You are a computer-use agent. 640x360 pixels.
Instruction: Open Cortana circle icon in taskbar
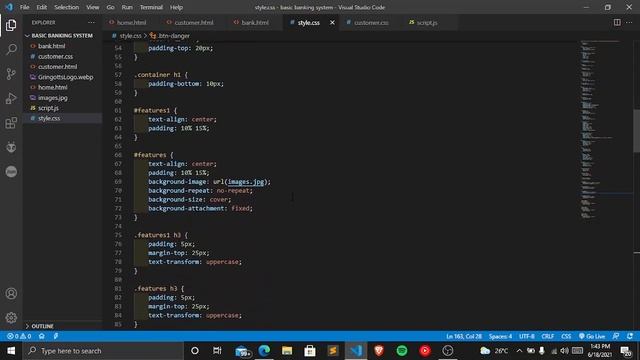(195, 351)
